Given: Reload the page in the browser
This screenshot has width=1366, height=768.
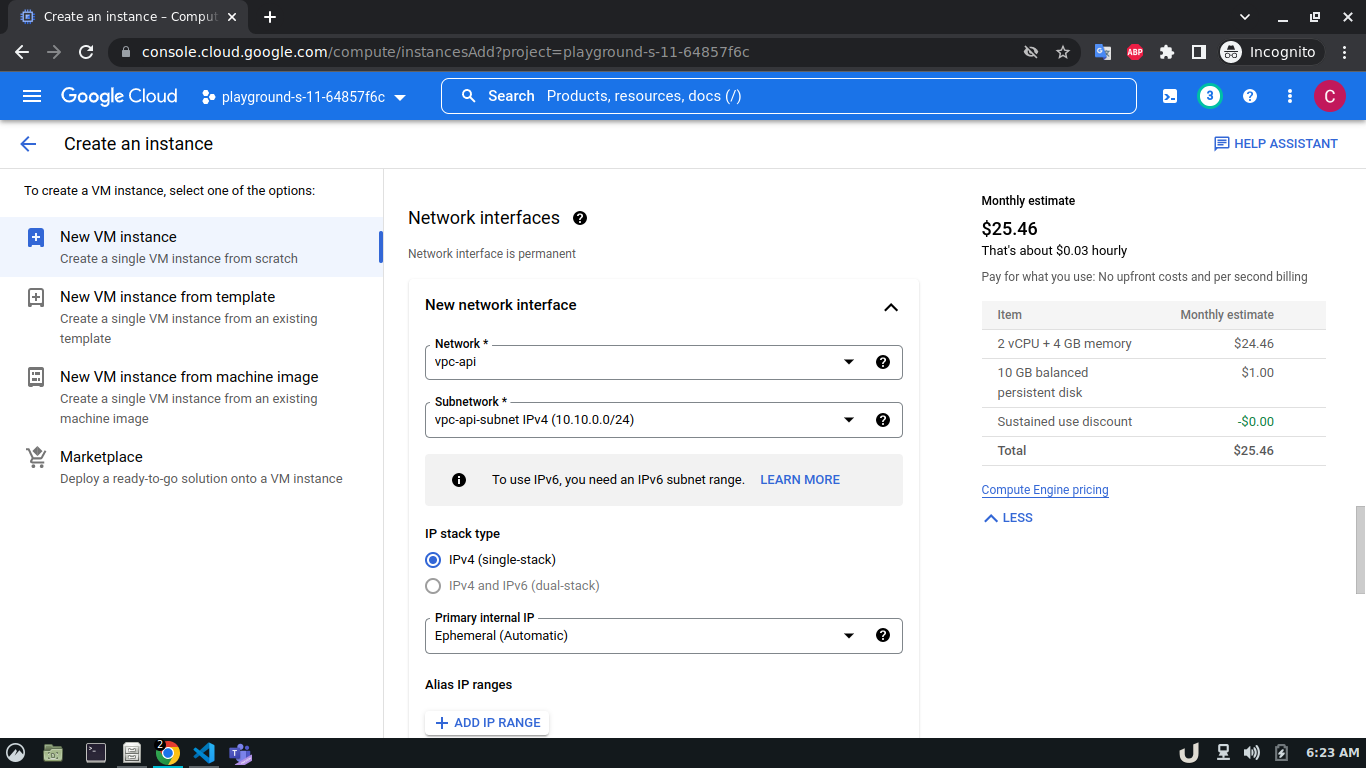Looking at the screenshot, I should [86, 52].
